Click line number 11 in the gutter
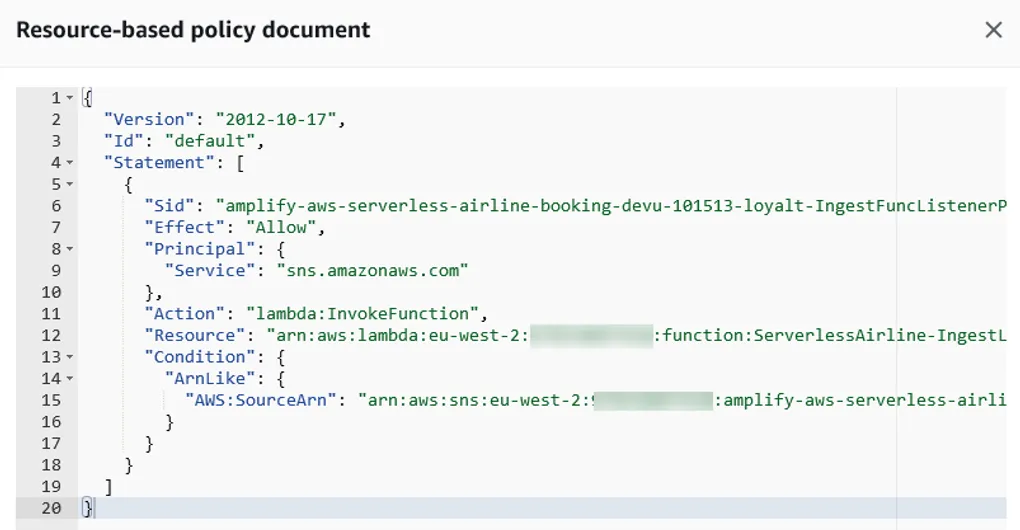The image size is (1020, 530). pyautogui.click(x=51, y=314)
